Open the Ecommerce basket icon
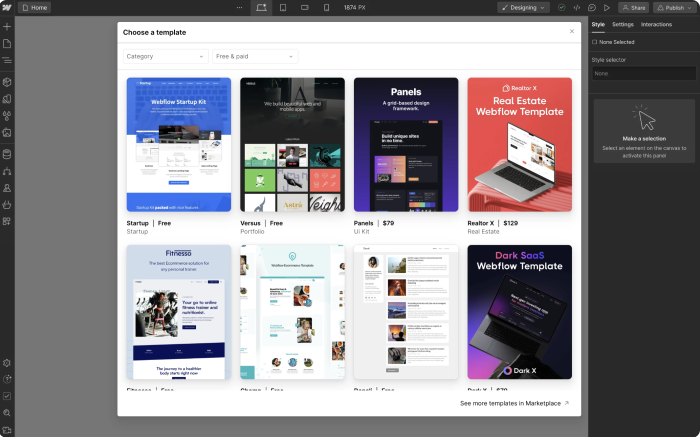The height and width of the screenshot is (437, 700). click(x=7, y=205)
